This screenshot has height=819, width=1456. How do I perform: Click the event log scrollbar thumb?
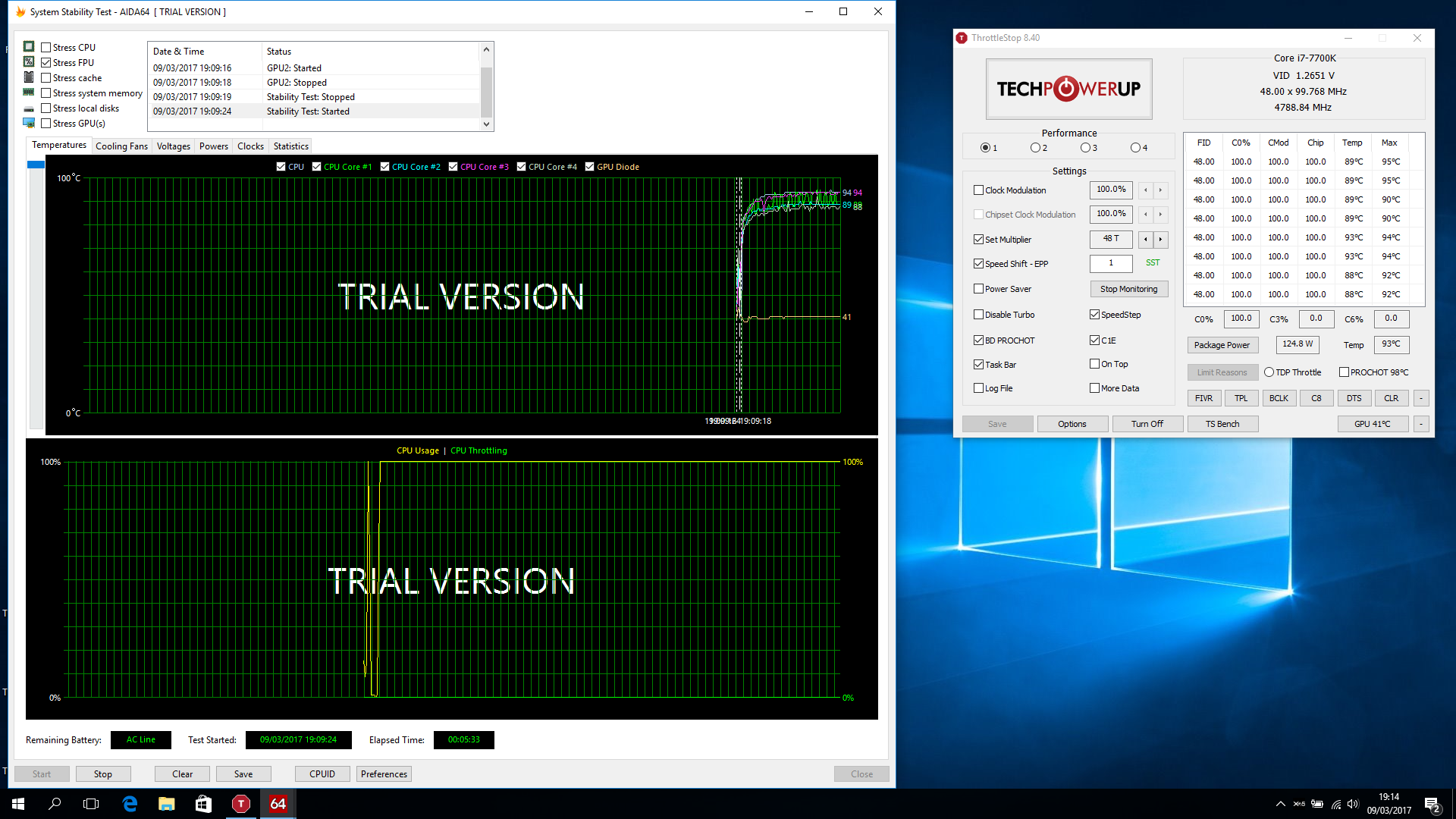pos(487,92)
